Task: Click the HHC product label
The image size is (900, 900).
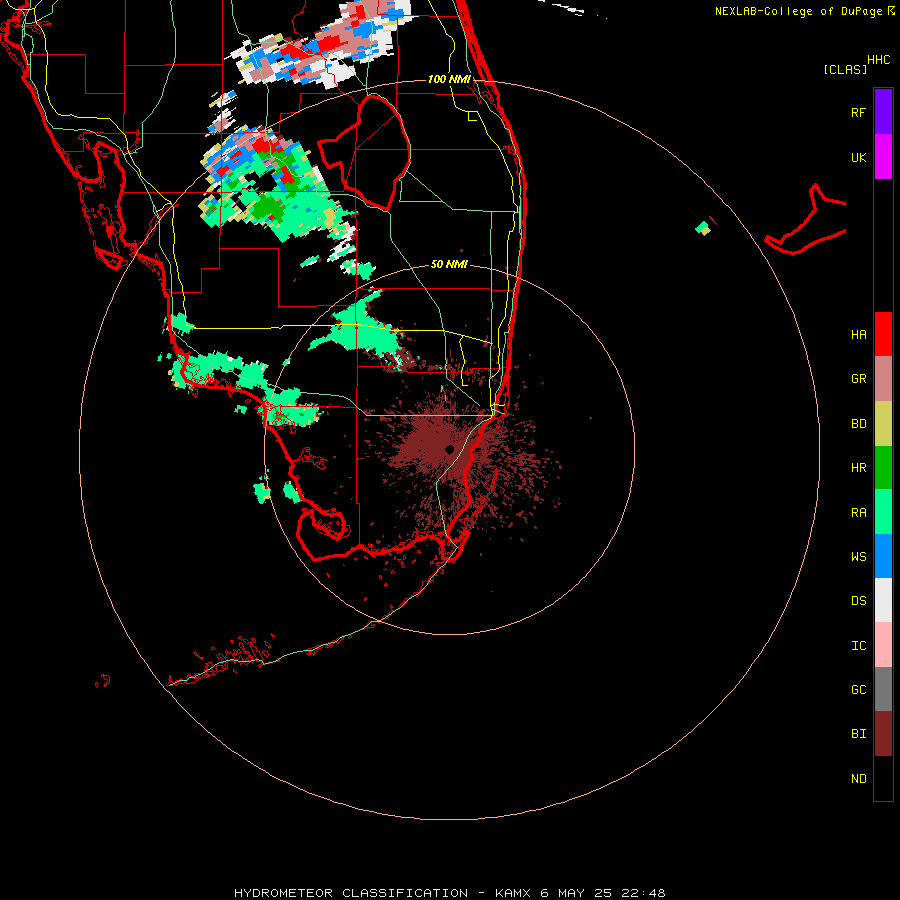Action: point(879,60)
